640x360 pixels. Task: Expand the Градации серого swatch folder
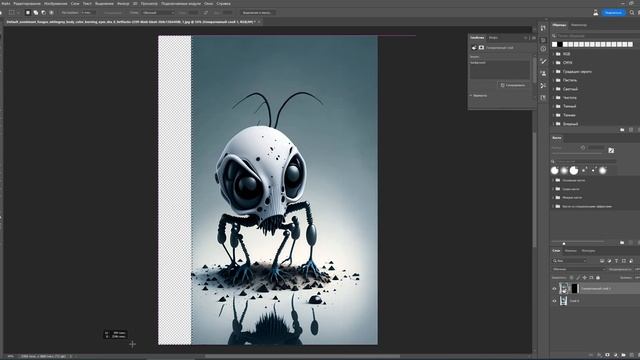point(553,71)
